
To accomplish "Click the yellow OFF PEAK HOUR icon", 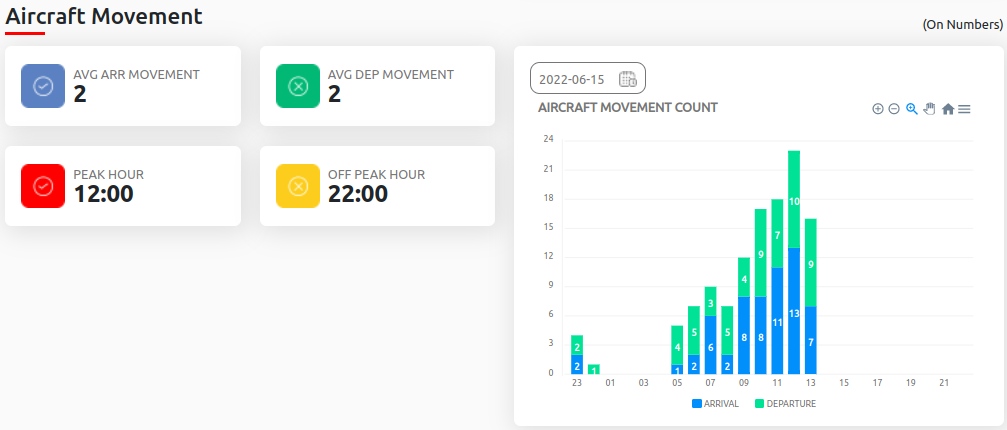I will tap(298, 186).
